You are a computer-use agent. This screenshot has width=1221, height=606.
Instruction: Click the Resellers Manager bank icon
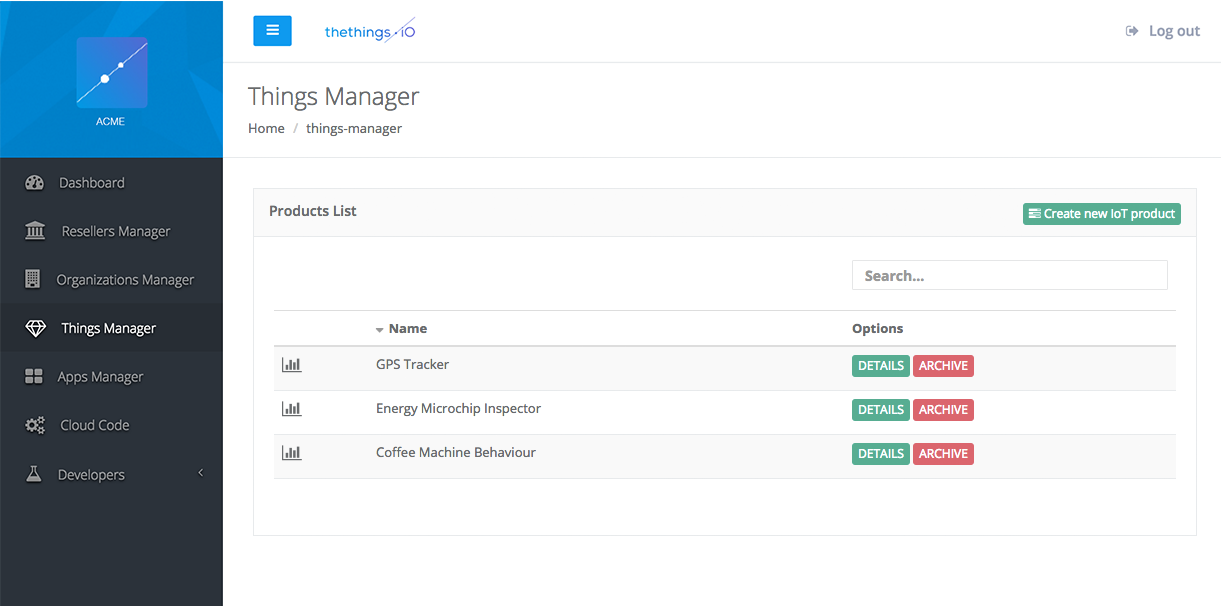[35, 231]
